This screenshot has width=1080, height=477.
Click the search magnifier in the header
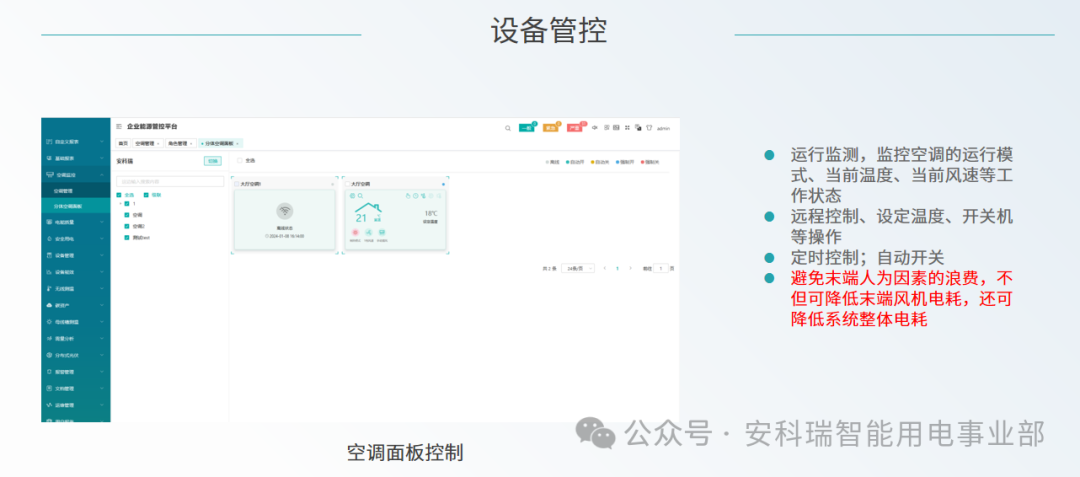pyautogui.click(x=508, y=128)
